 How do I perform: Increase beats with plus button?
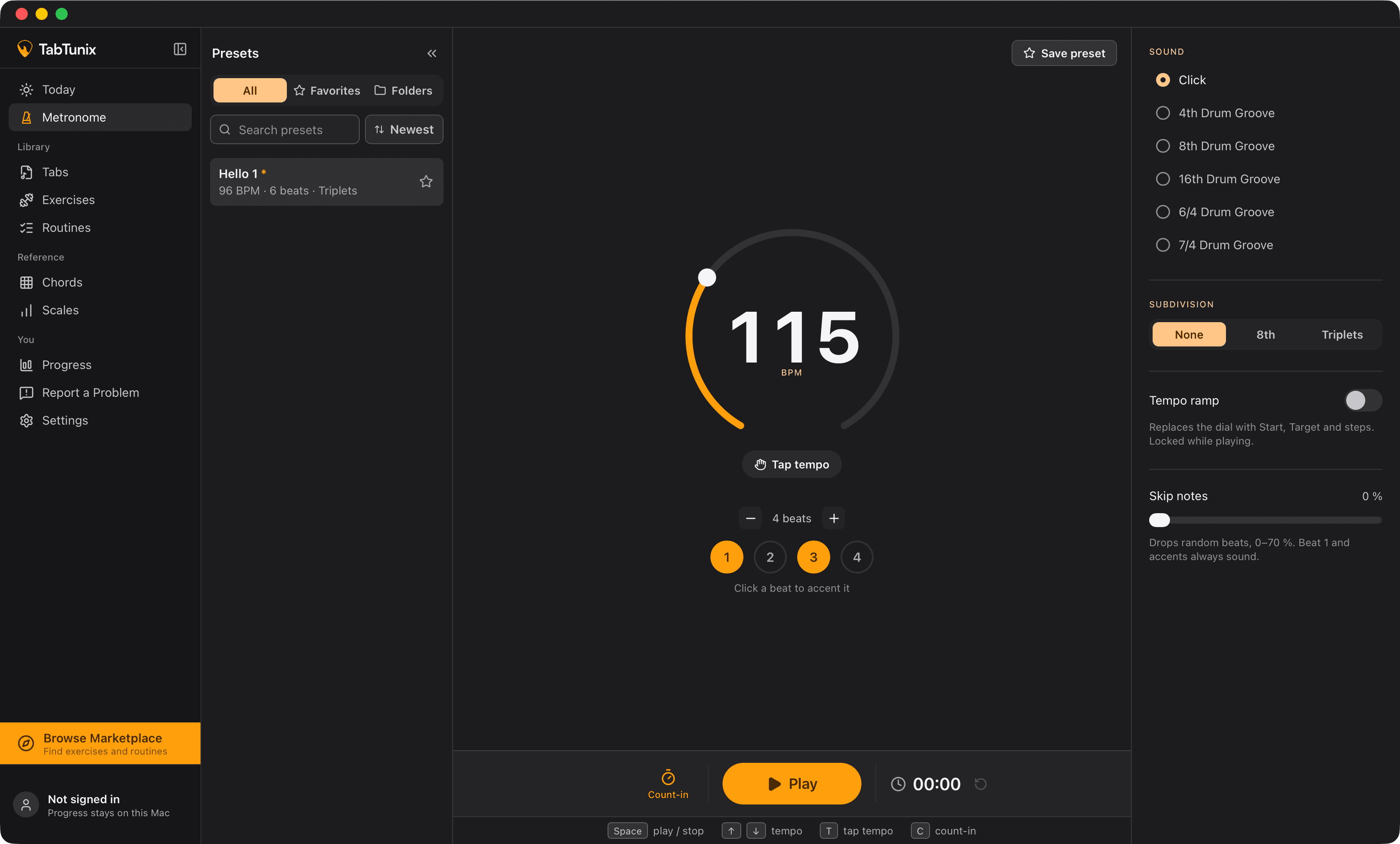tap(834, 518)
